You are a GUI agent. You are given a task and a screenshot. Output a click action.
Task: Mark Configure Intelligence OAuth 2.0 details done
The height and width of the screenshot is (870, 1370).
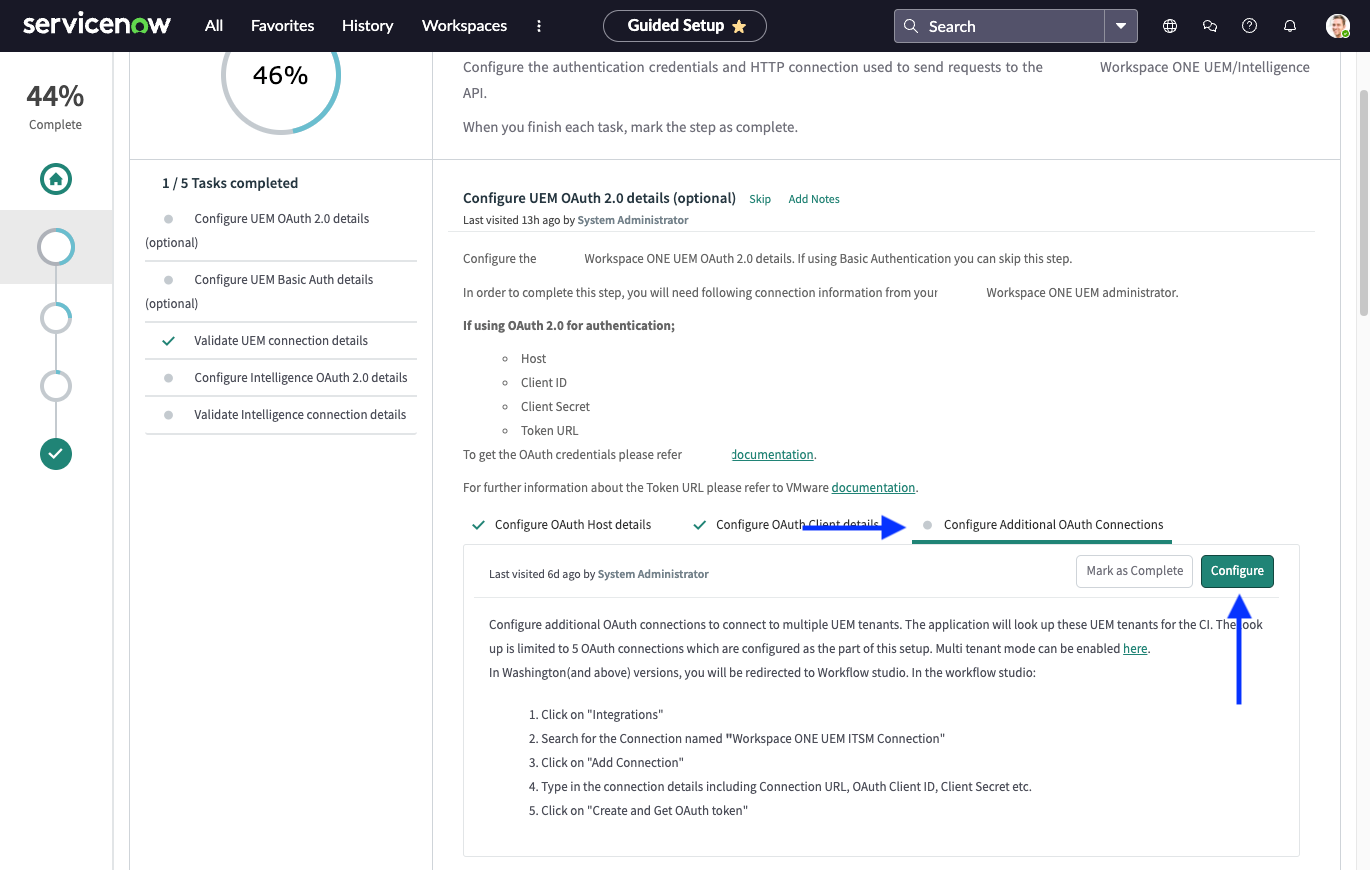170,377
